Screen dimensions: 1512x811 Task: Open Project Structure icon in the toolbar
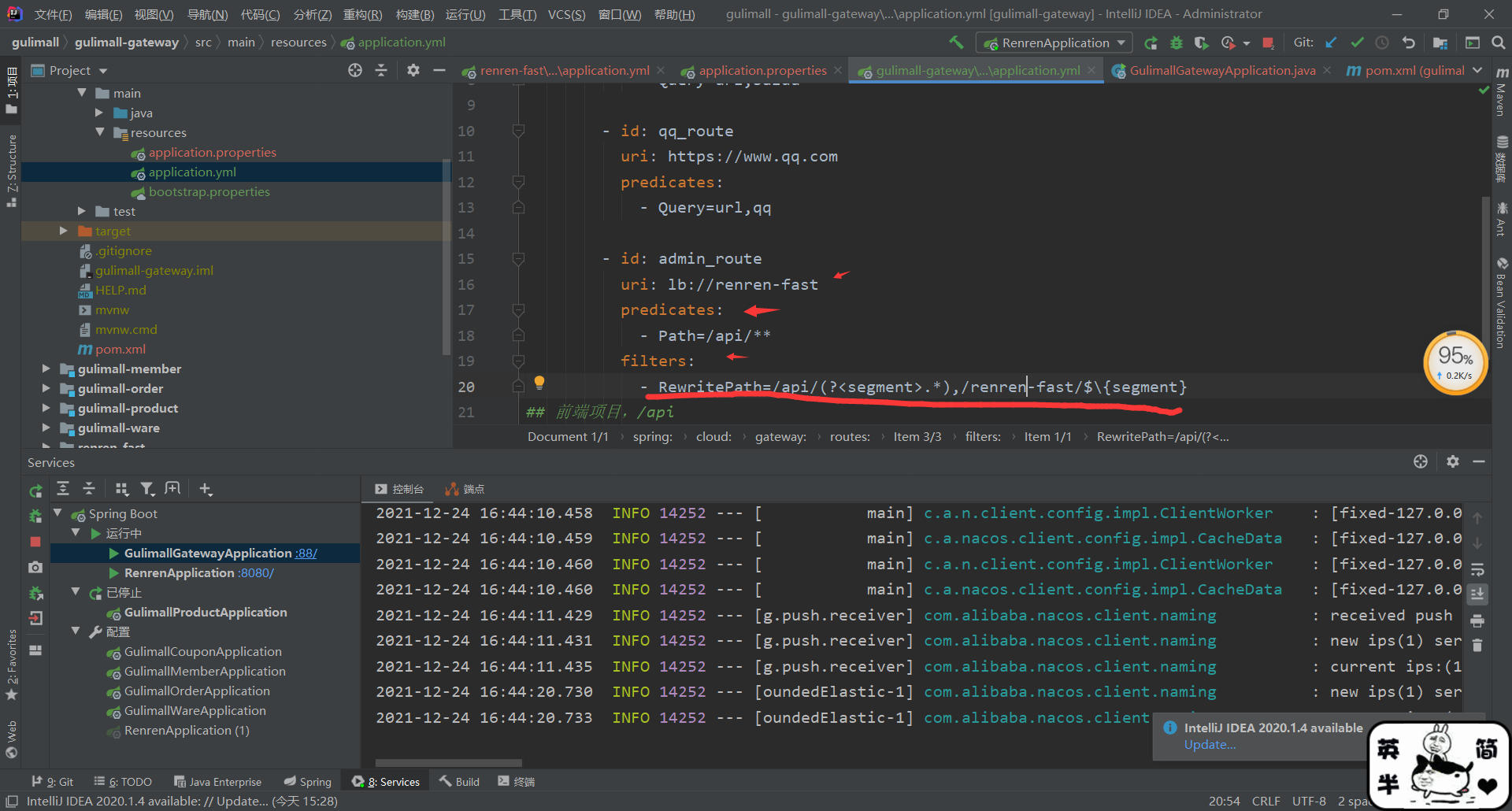click(1440, 43)
